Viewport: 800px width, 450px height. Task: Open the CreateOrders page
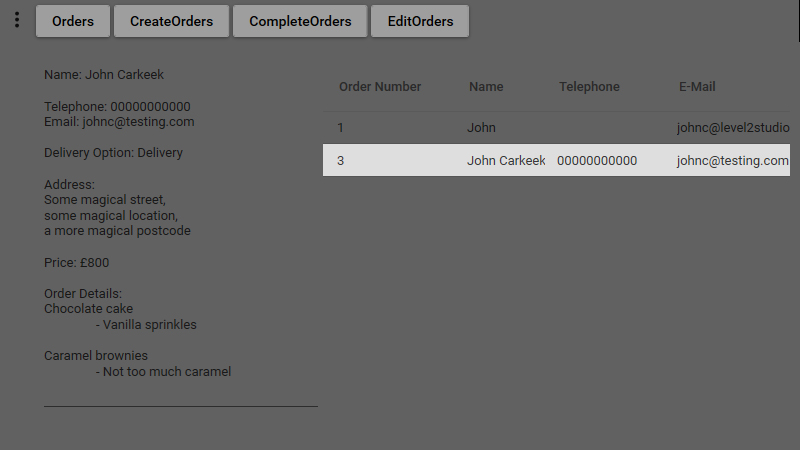tap(171, 21)
